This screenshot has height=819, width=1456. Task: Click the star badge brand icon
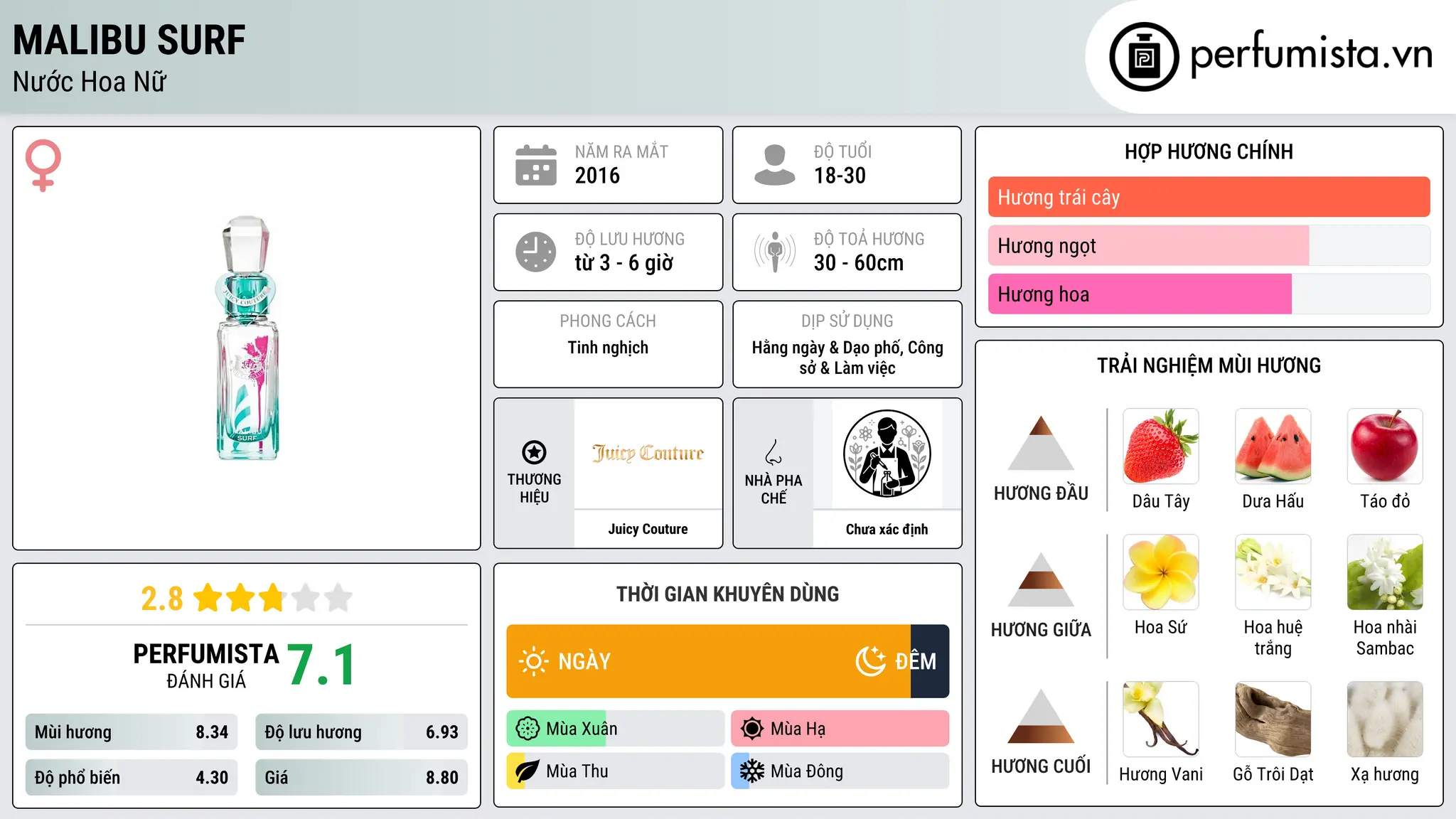(534, 452)
